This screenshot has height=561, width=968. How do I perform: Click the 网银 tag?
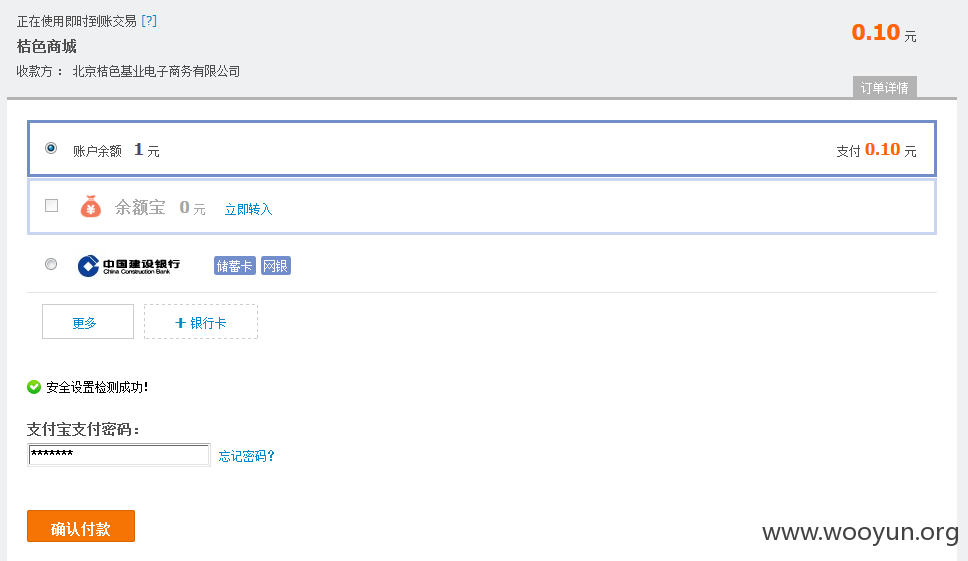pyautogui.click(x=275, y=266)
